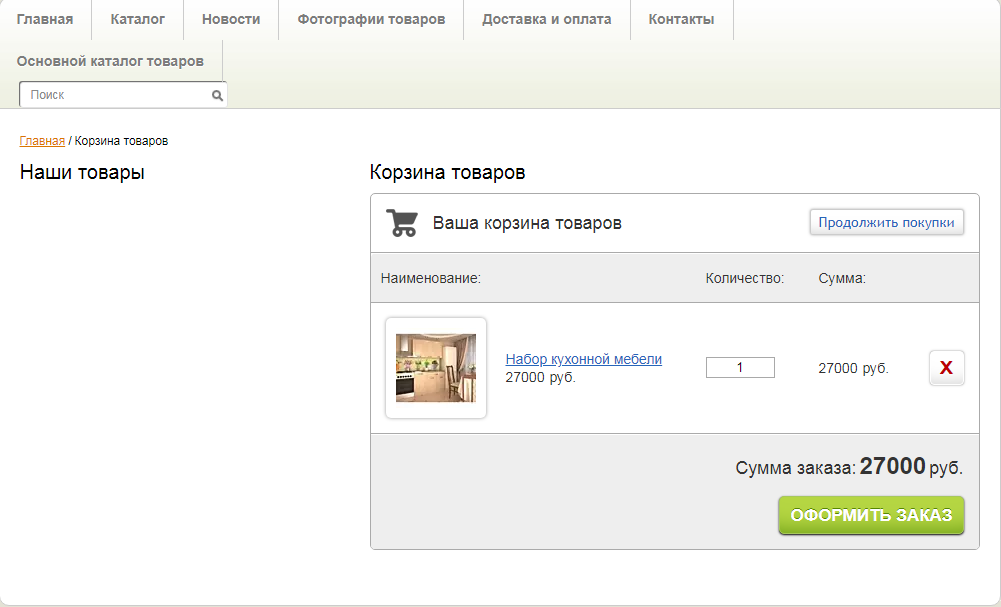Click the ОФОРМИТЬ ЗАКАЗ button
1001x607 pixels.
point(871,515)
